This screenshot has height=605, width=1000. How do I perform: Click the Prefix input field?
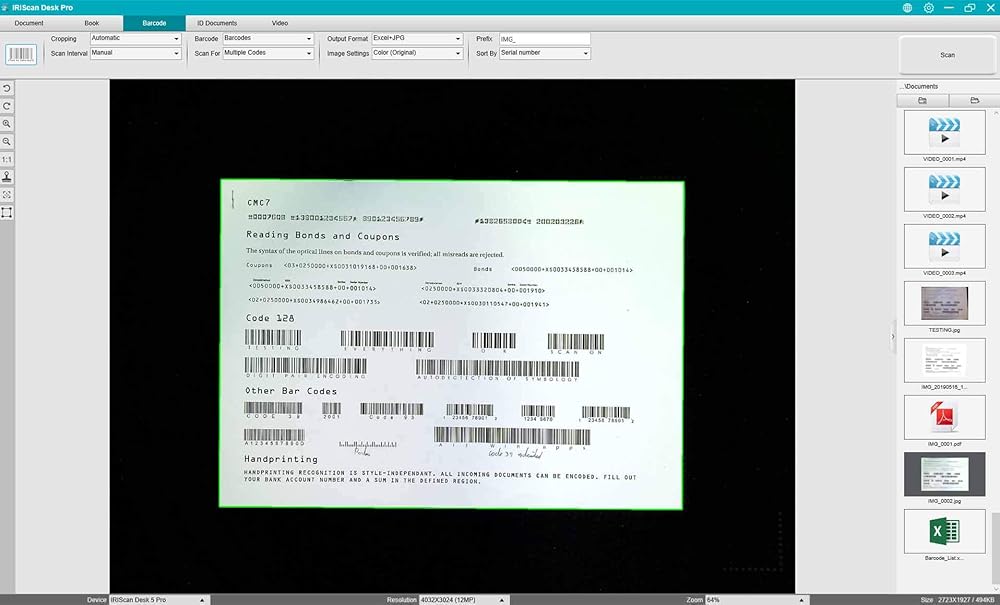[544, 38]
